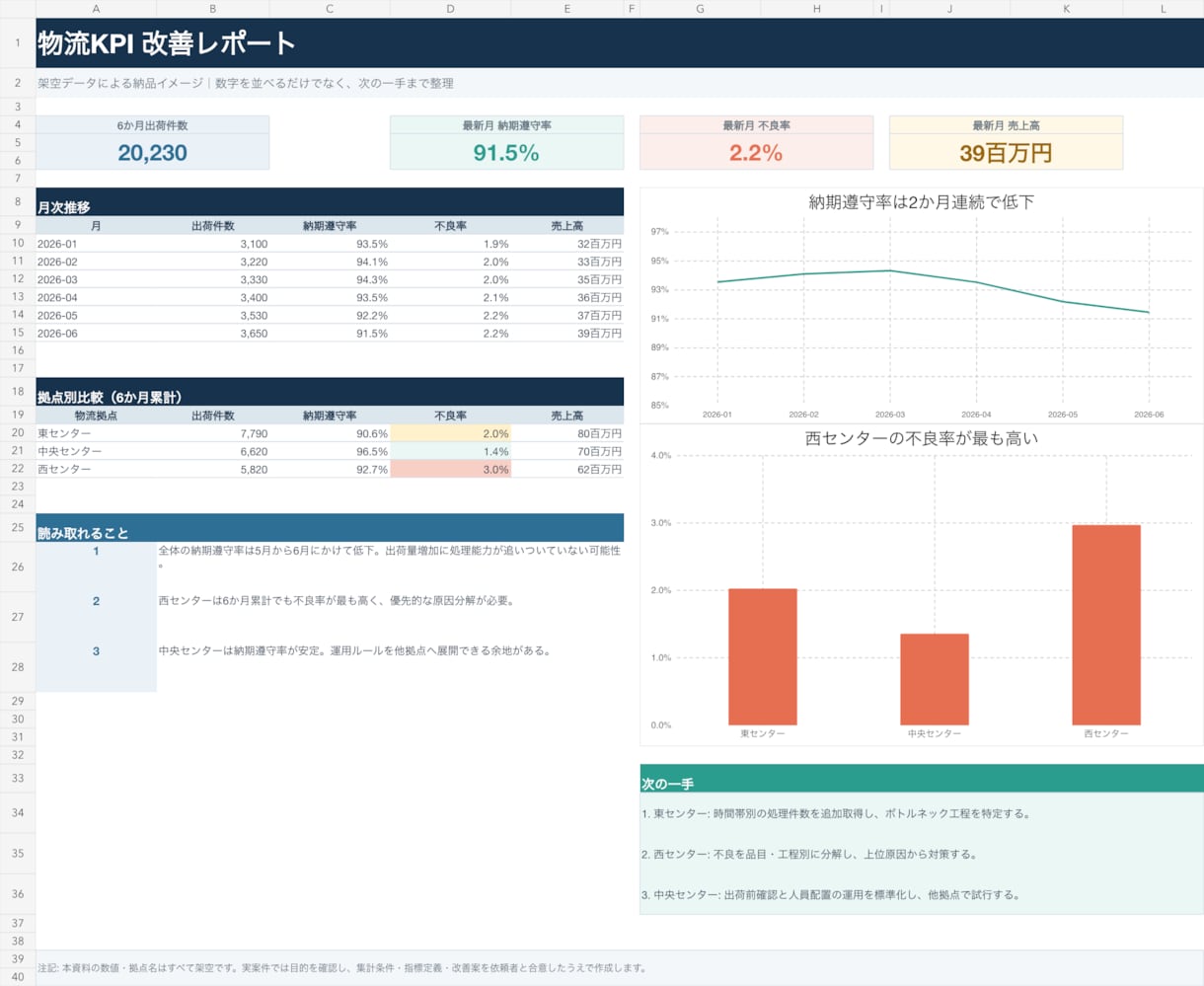This screenshot has height=986, width=1204.
Task: Click the insight text starting '中央センターは納期遵守率が安定'
Action: pyautogui.click(x=390, y=666)
